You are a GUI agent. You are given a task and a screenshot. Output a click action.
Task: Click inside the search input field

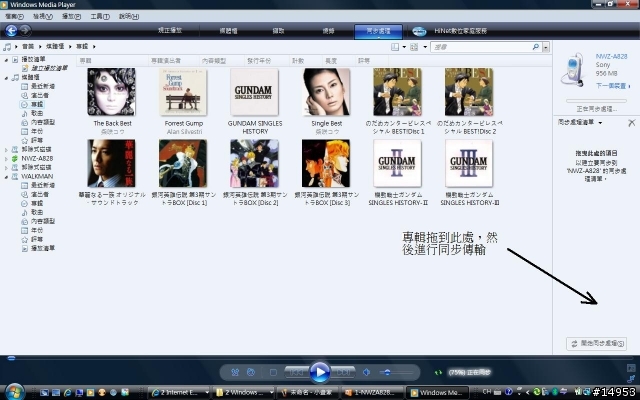[482, 47]
